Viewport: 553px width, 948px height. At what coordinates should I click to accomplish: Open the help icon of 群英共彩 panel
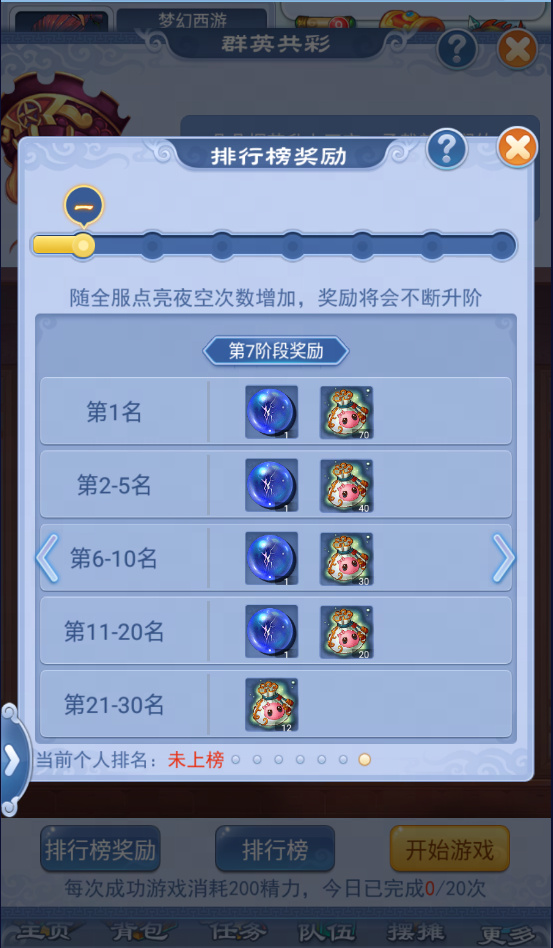[x=457, y=48]
